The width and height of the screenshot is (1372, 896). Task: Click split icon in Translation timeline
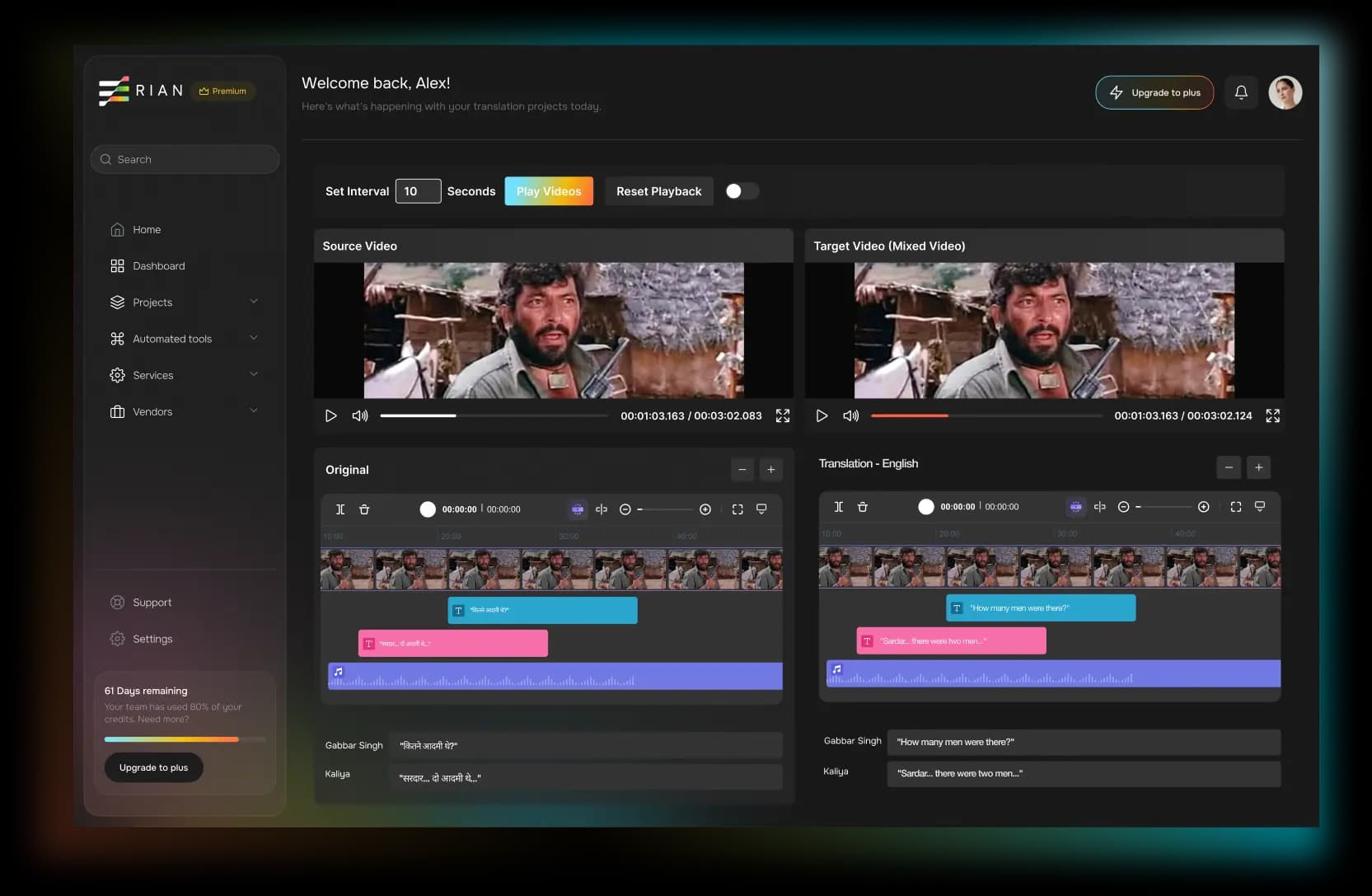1100,507
